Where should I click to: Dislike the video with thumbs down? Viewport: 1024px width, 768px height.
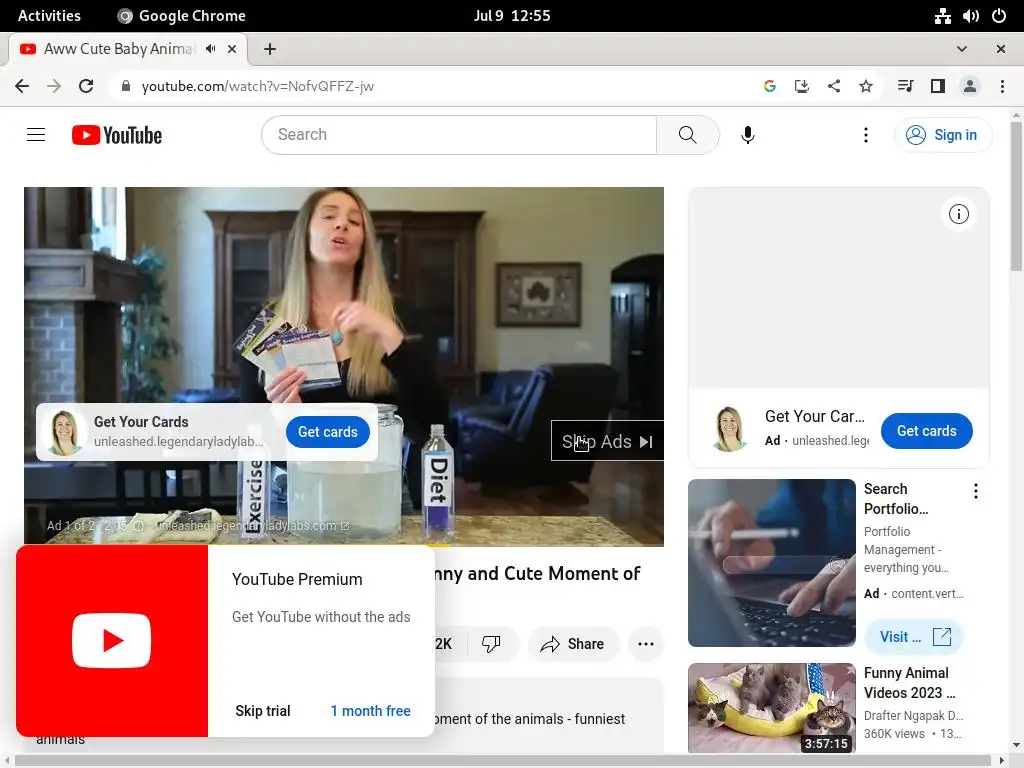491,644
